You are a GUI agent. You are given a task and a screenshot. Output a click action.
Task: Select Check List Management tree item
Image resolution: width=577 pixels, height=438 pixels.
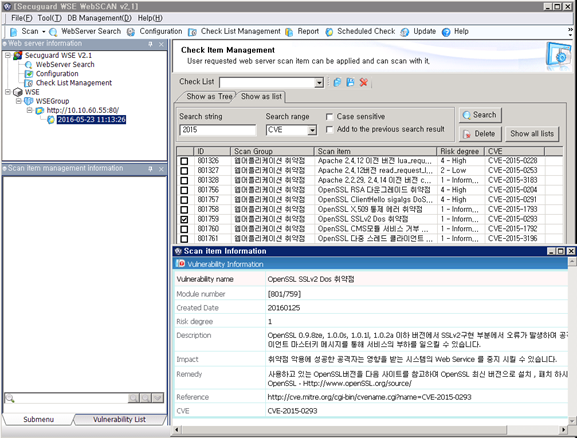74,83
